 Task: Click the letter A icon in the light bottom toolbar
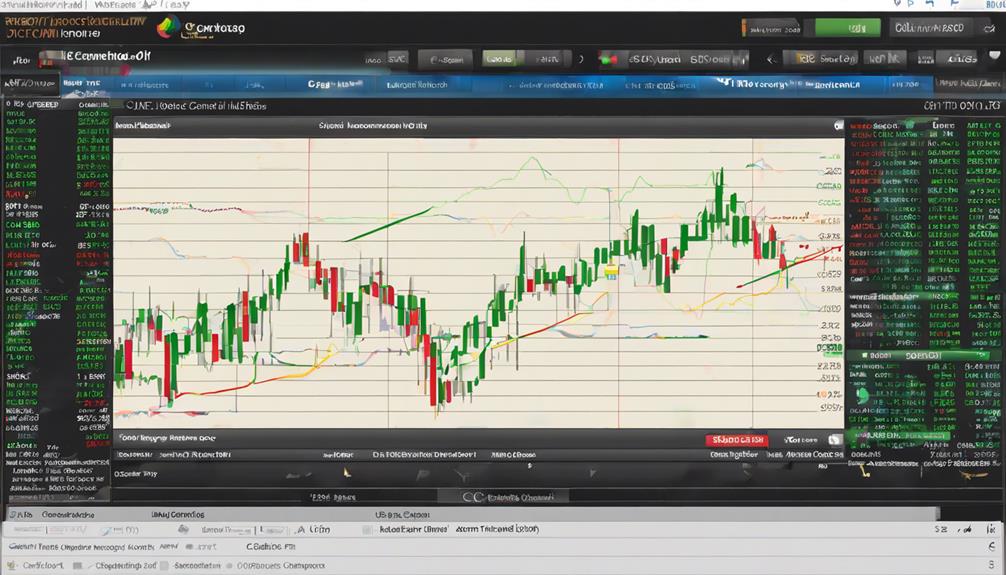click(x=300, y=530)
